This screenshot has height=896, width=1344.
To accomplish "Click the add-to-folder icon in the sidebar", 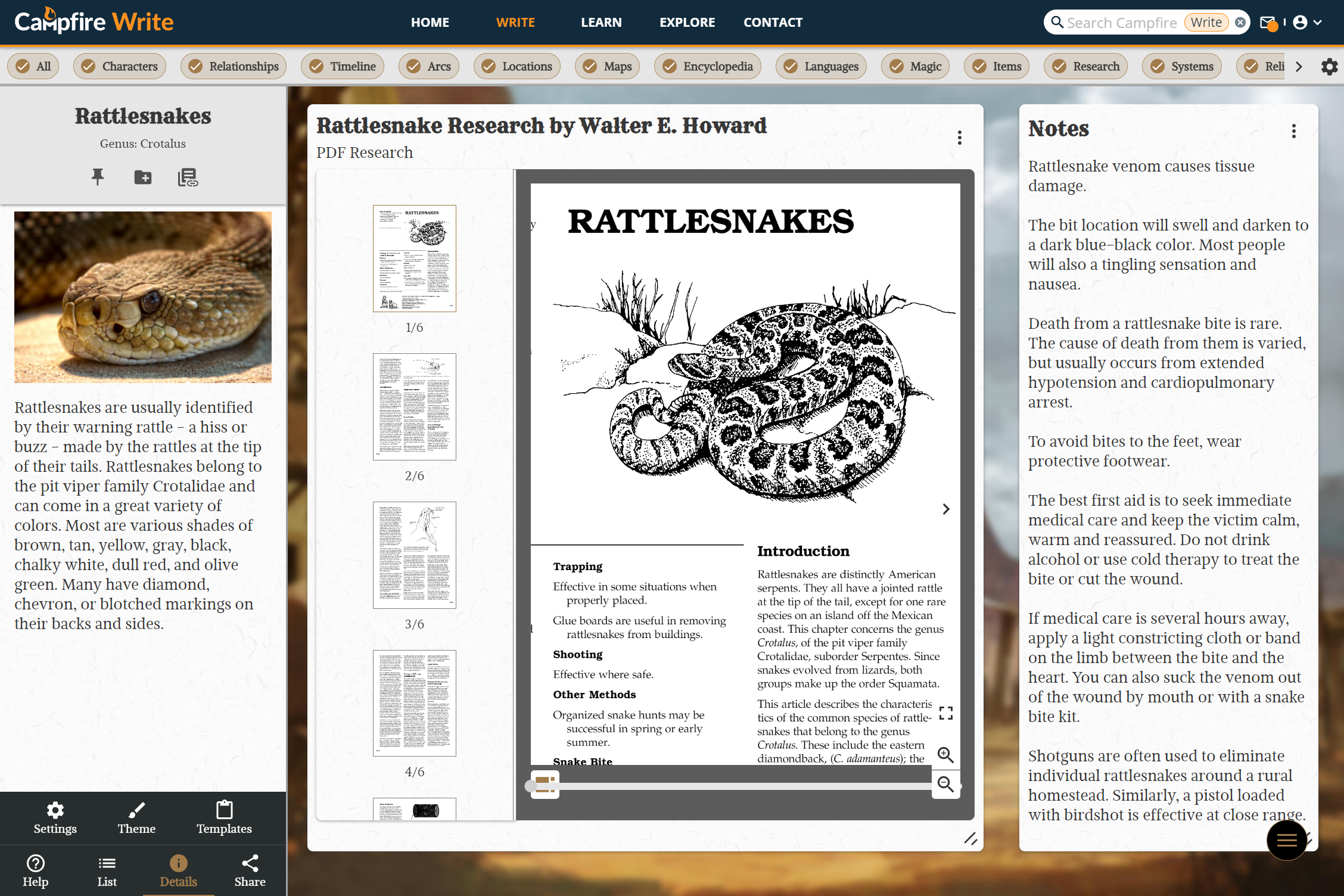I will click(143, 177).
